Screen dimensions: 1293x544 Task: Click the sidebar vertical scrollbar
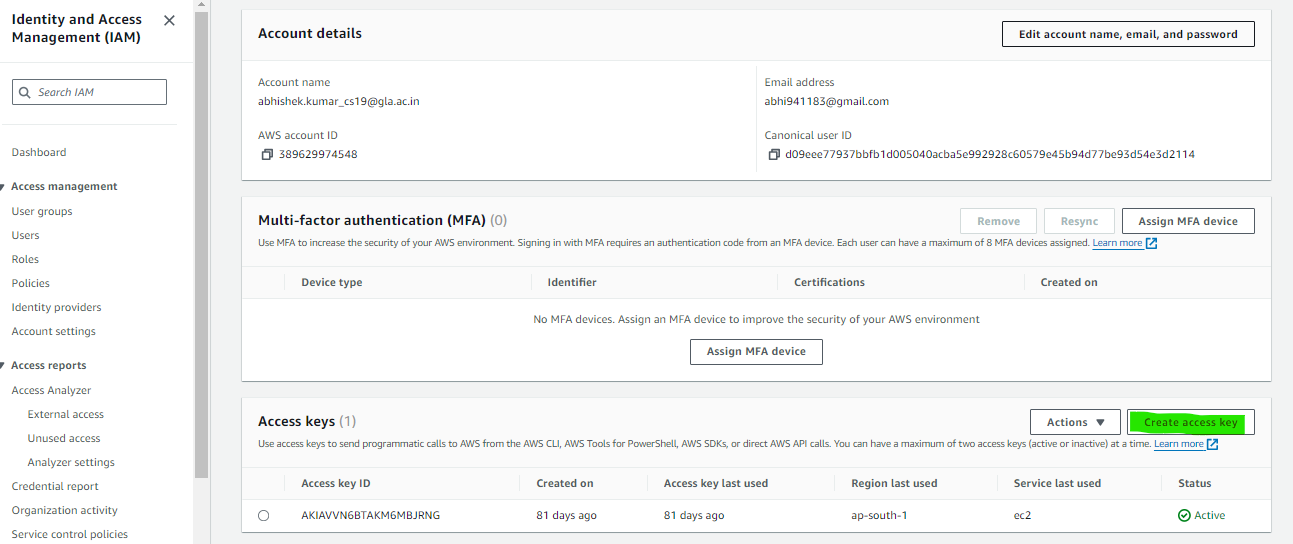(201, 245)
